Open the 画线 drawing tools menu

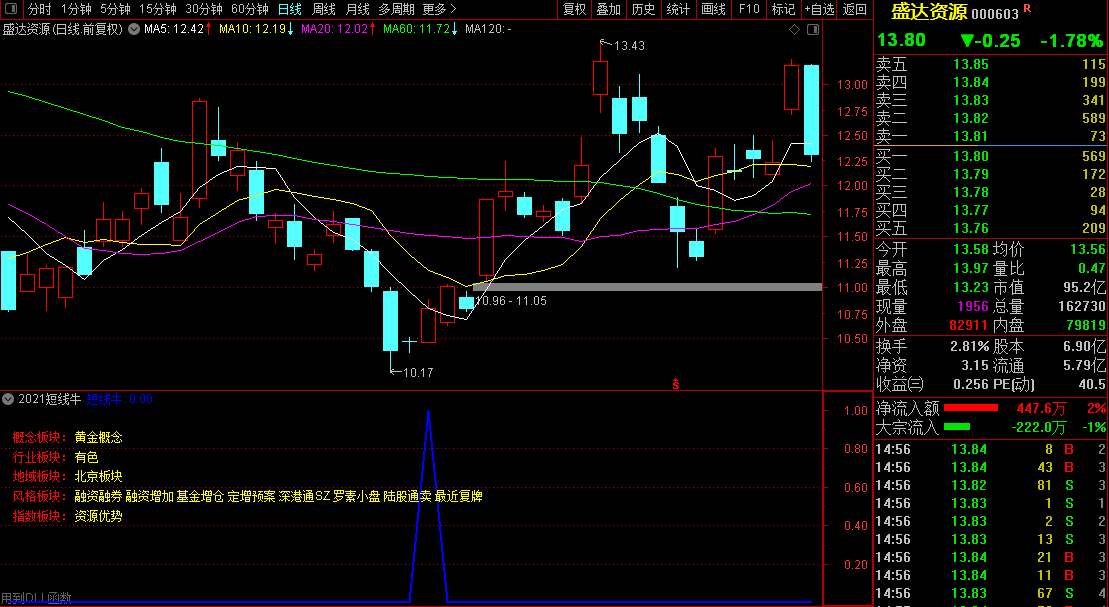click(713, 9)
